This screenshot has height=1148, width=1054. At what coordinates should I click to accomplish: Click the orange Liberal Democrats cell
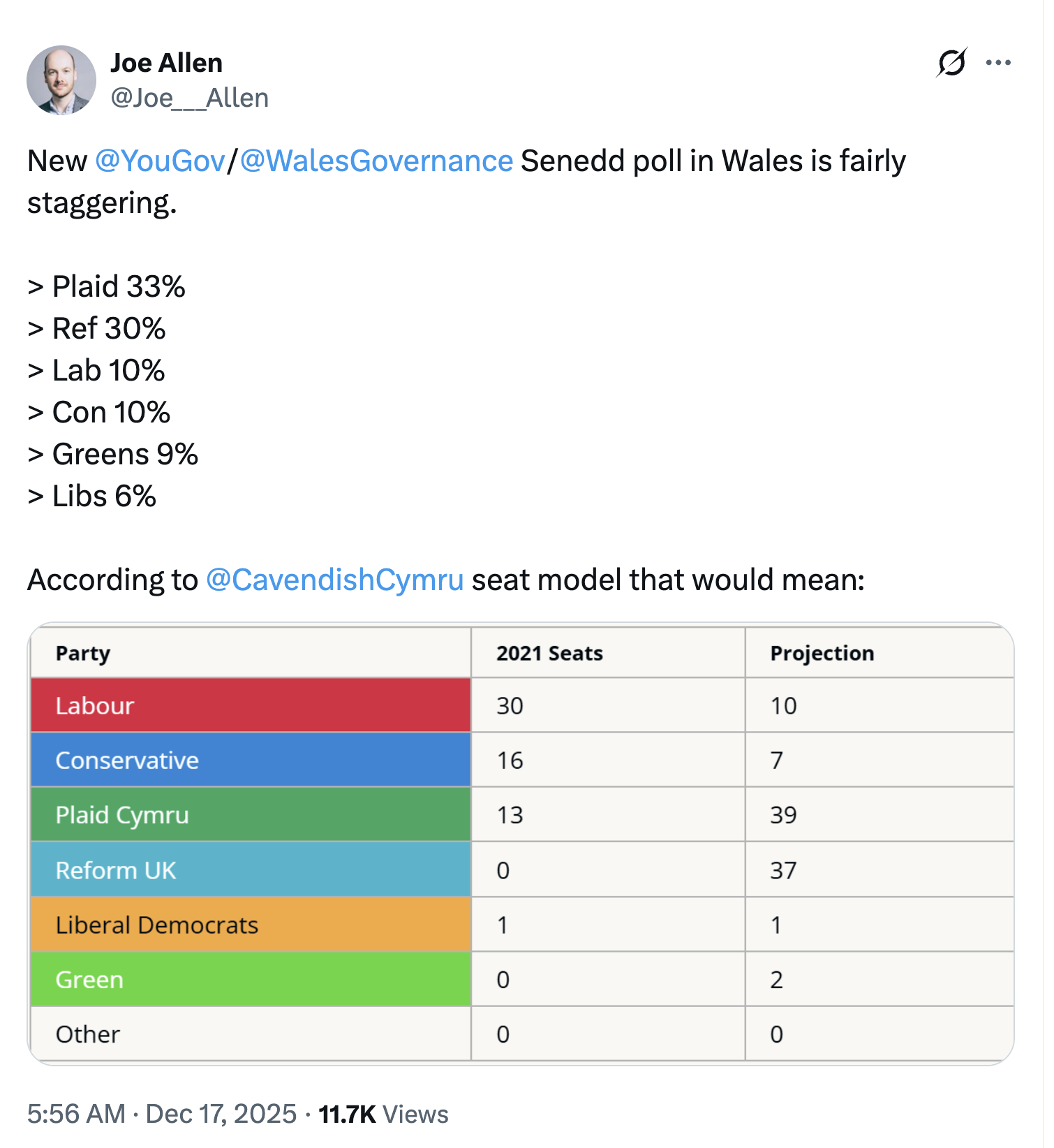pyautogui.click(x=251, y=925)
